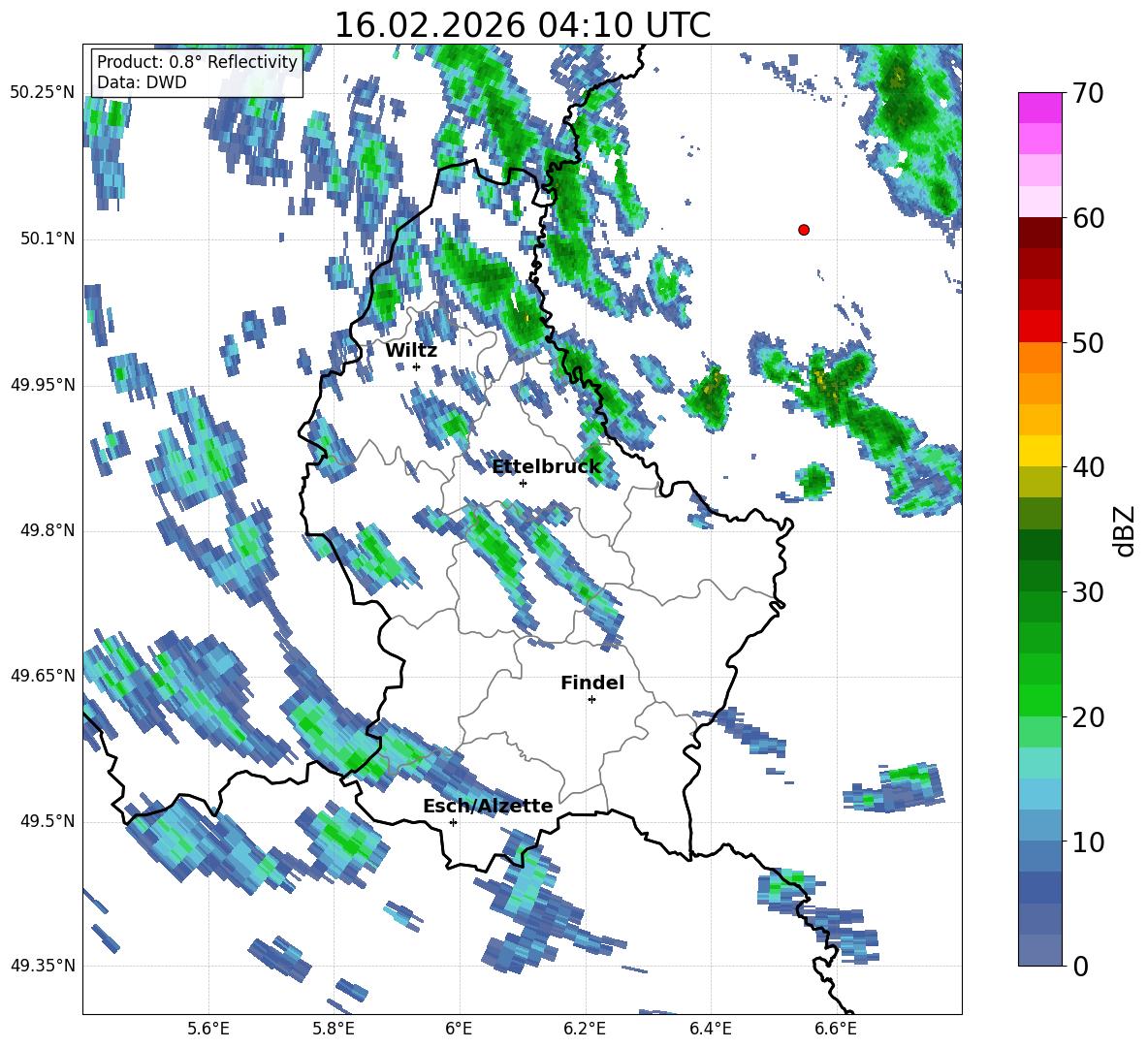
Task: Select the magenta swatch at top of colorbar
Action: click(x=1039, y=108)
